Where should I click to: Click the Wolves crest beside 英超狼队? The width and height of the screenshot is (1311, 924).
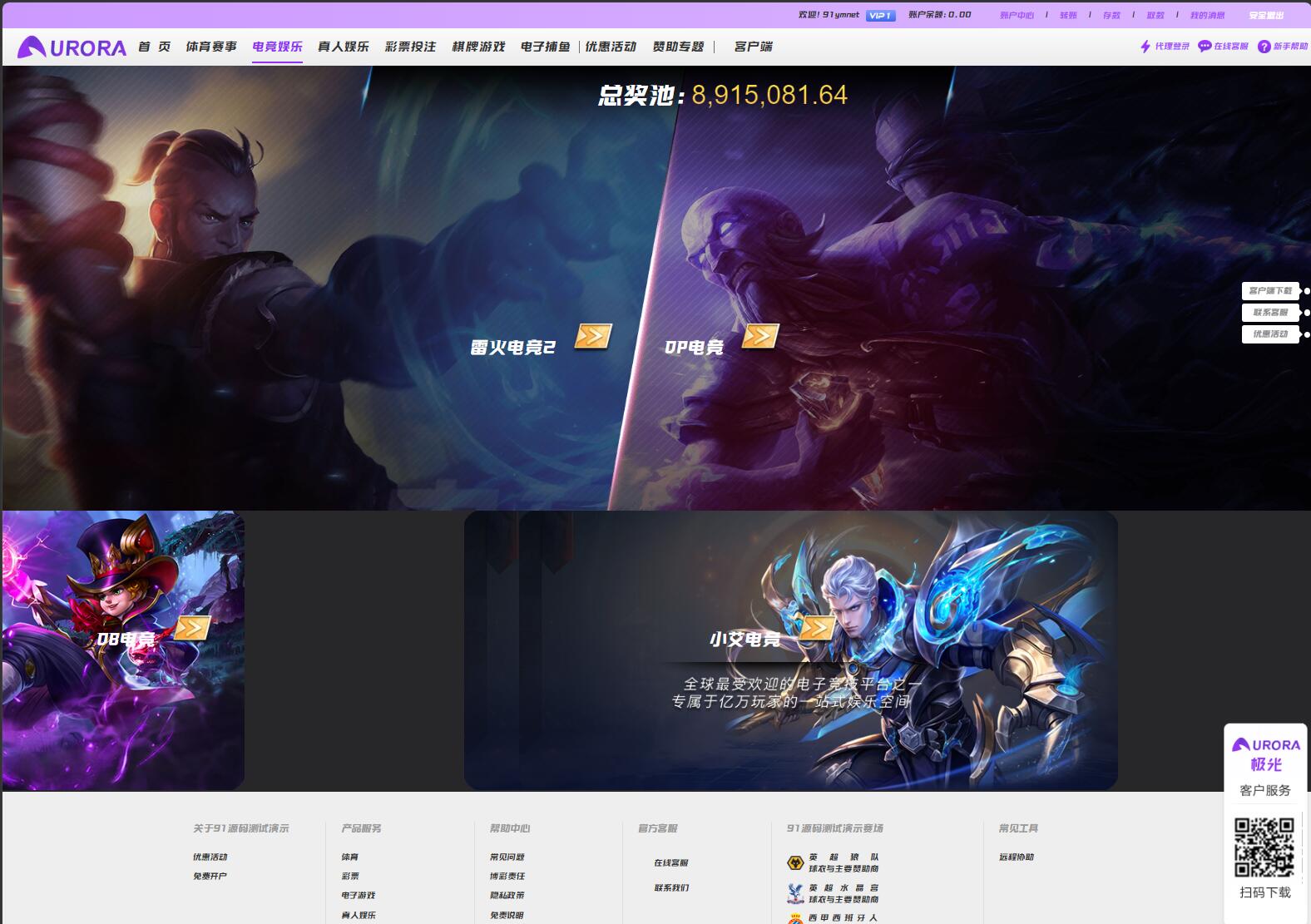[795, 863]
